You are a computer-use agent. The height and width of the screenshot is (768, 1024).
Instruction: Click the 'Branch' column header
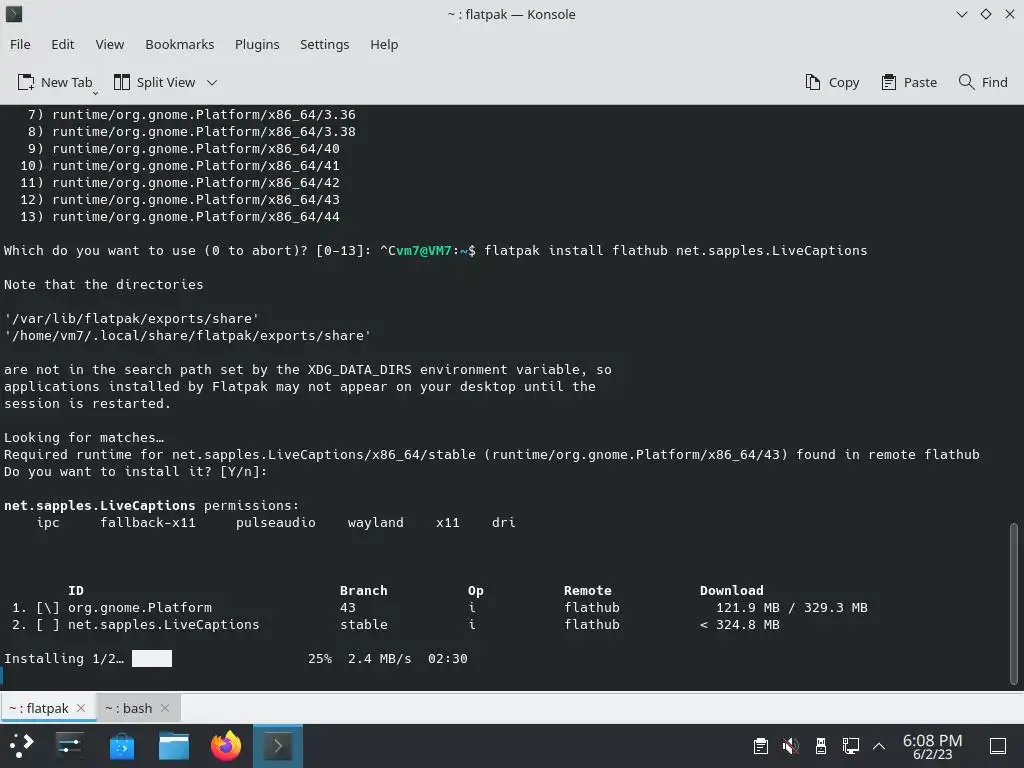tap(364, 590)
